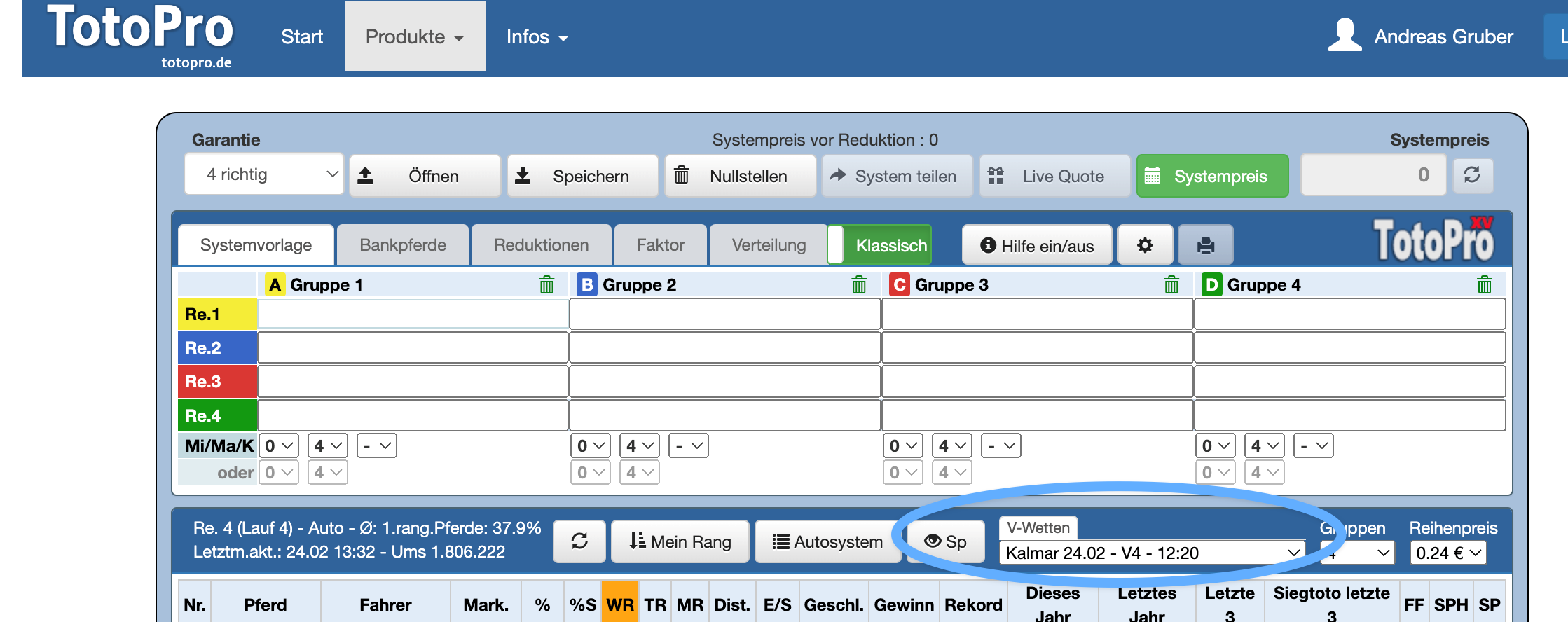
Task: Select the blue Re.2 row label
Action: (218, 348)
